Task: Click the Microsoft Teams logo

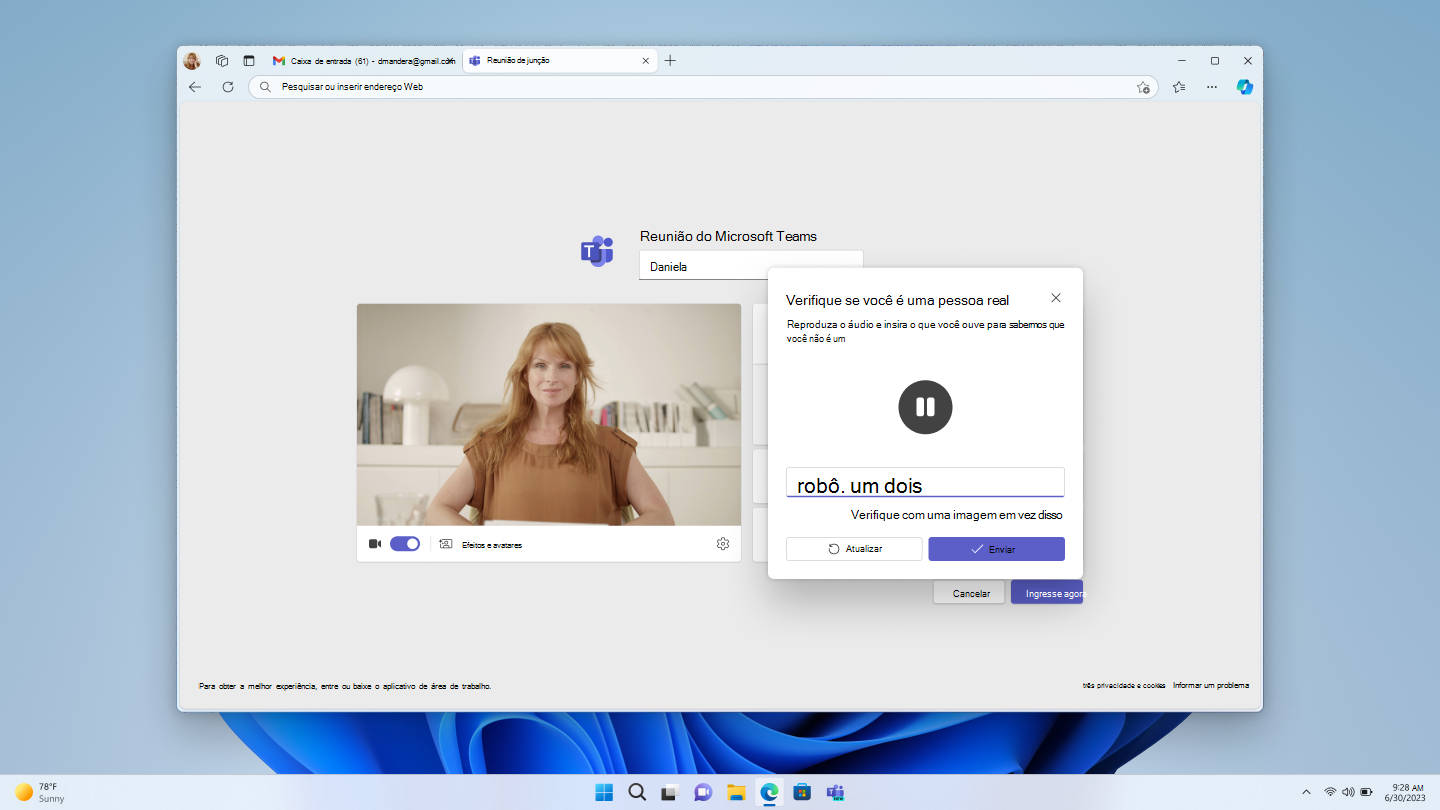Action: click(597, 252)
